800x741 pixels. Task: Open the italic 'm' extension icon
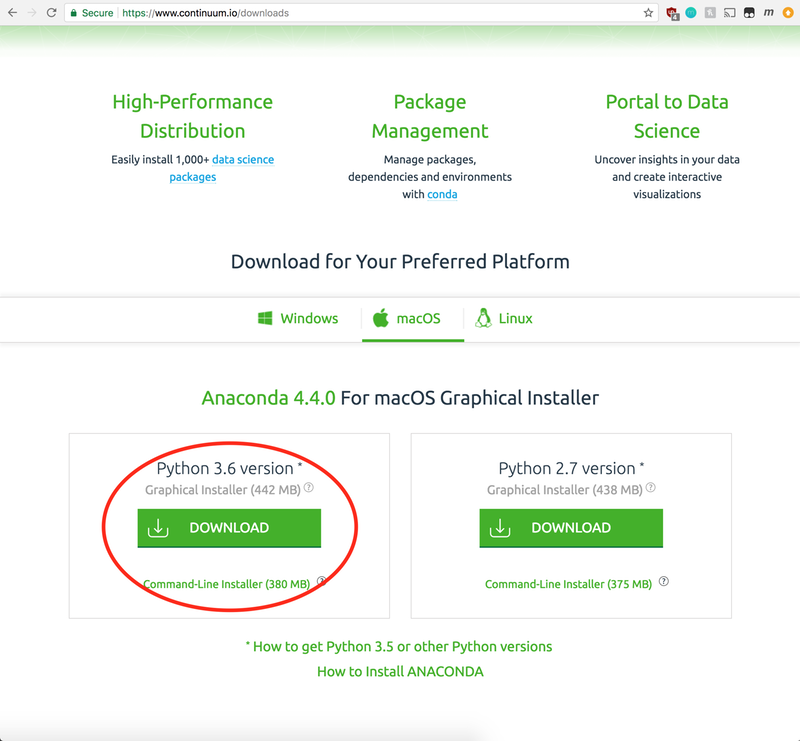[768, 13]
